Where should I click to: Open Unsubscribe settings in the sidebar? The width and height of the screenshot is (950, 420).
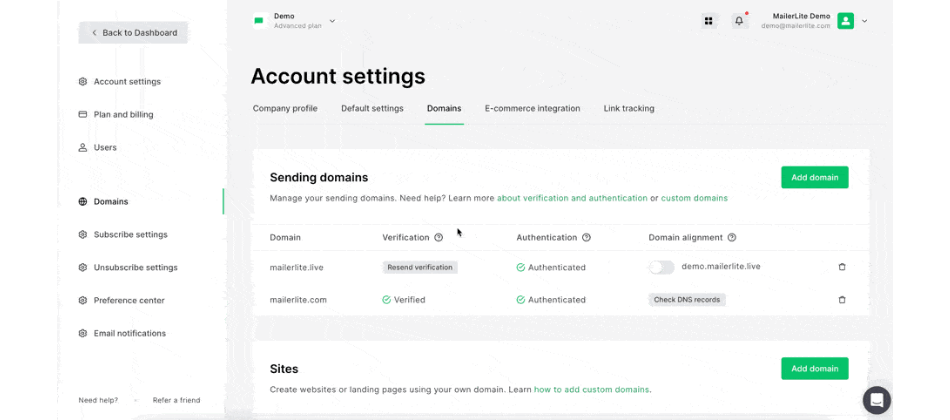tap(136, 267)
